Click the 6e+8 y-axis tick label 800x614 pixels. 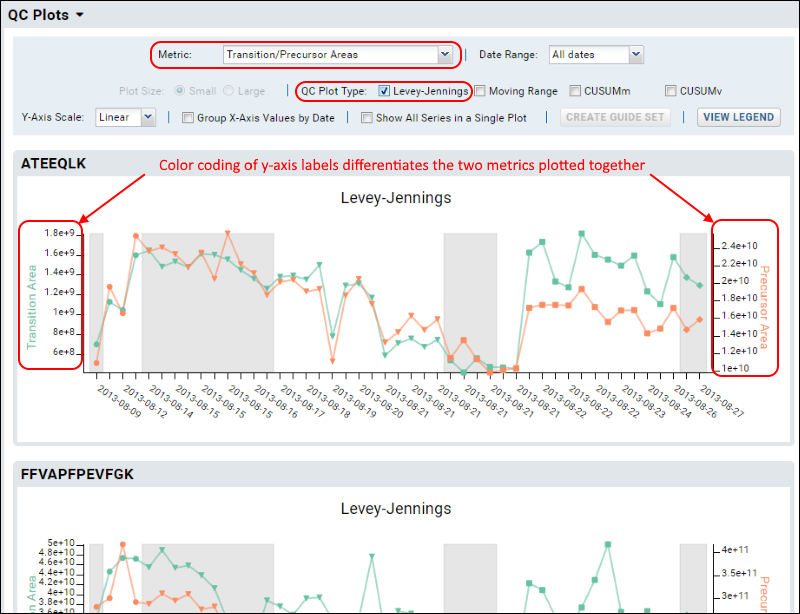click(x=63, y=352)
